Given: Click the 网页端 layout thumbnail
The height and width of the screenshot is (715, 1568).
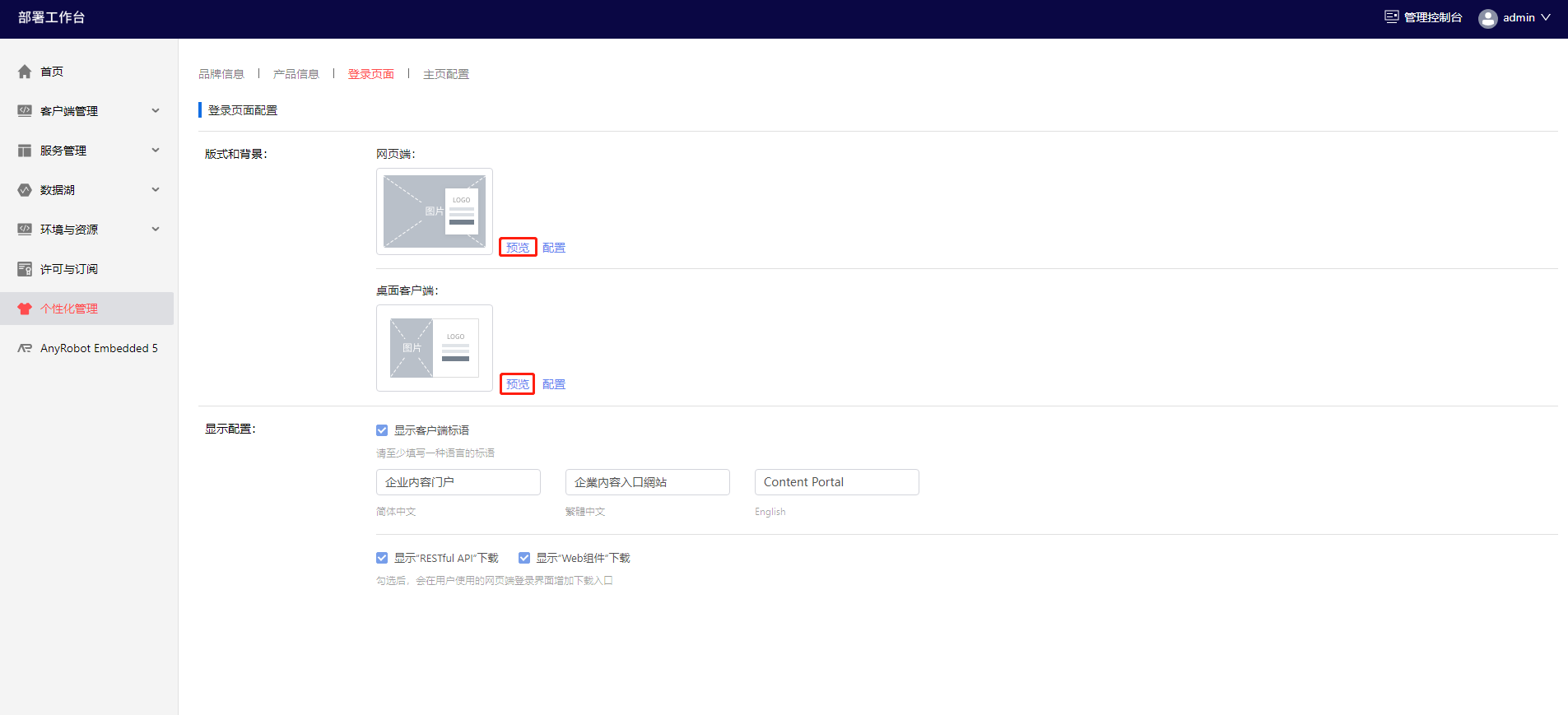Looking at the screenshot, I should pyautogui.click(x=435, y=211).
